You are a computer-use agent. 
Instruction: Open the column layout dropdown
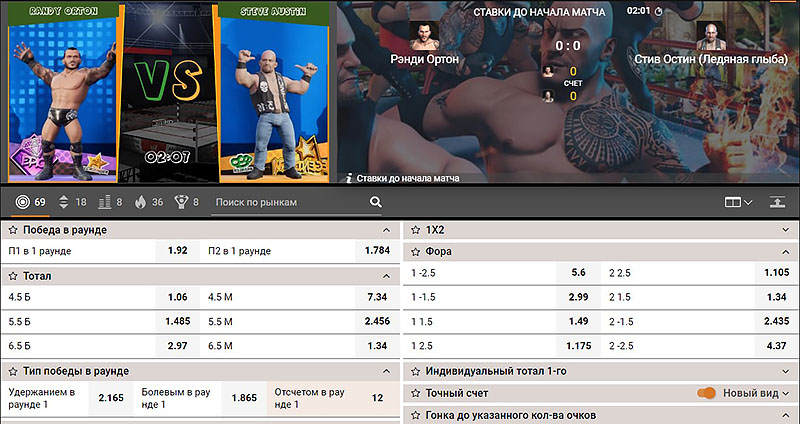738,202
